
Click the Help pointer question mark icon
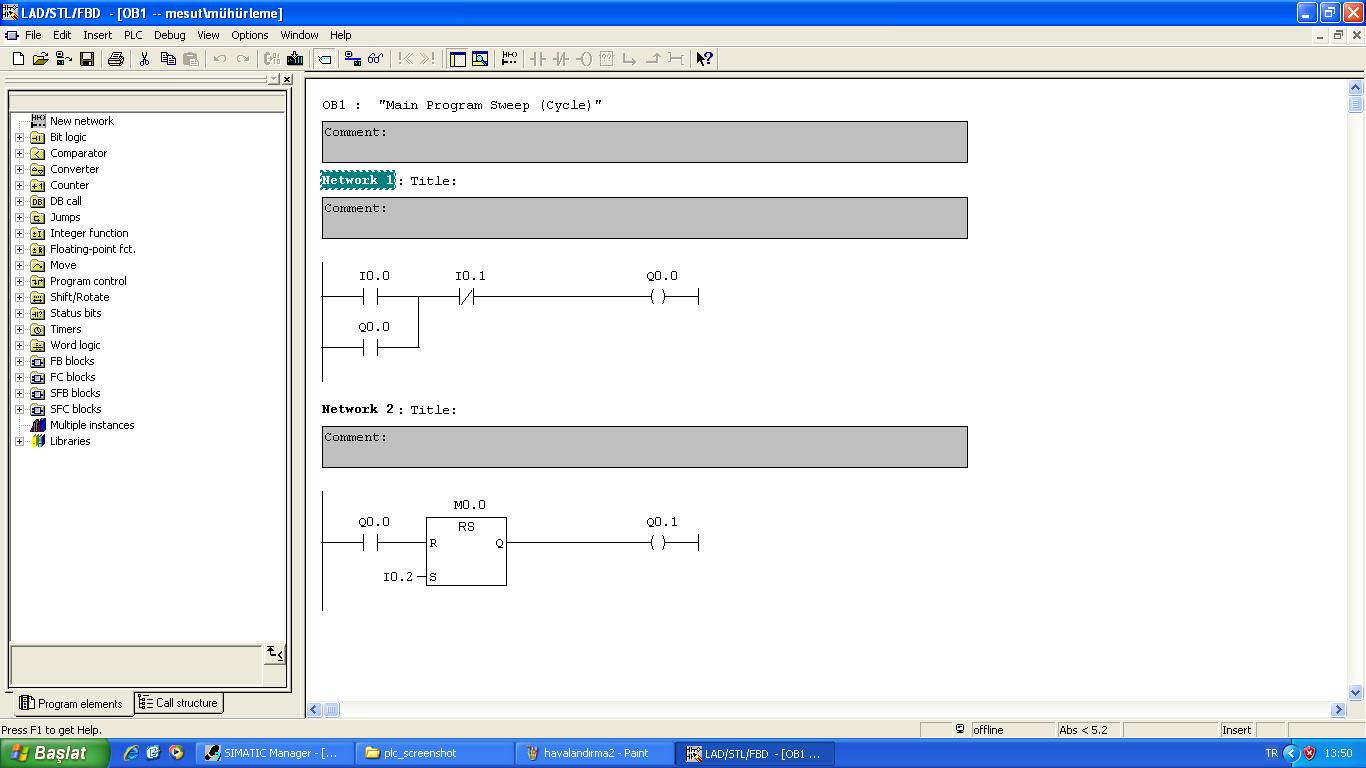click(x=704, y=59)
